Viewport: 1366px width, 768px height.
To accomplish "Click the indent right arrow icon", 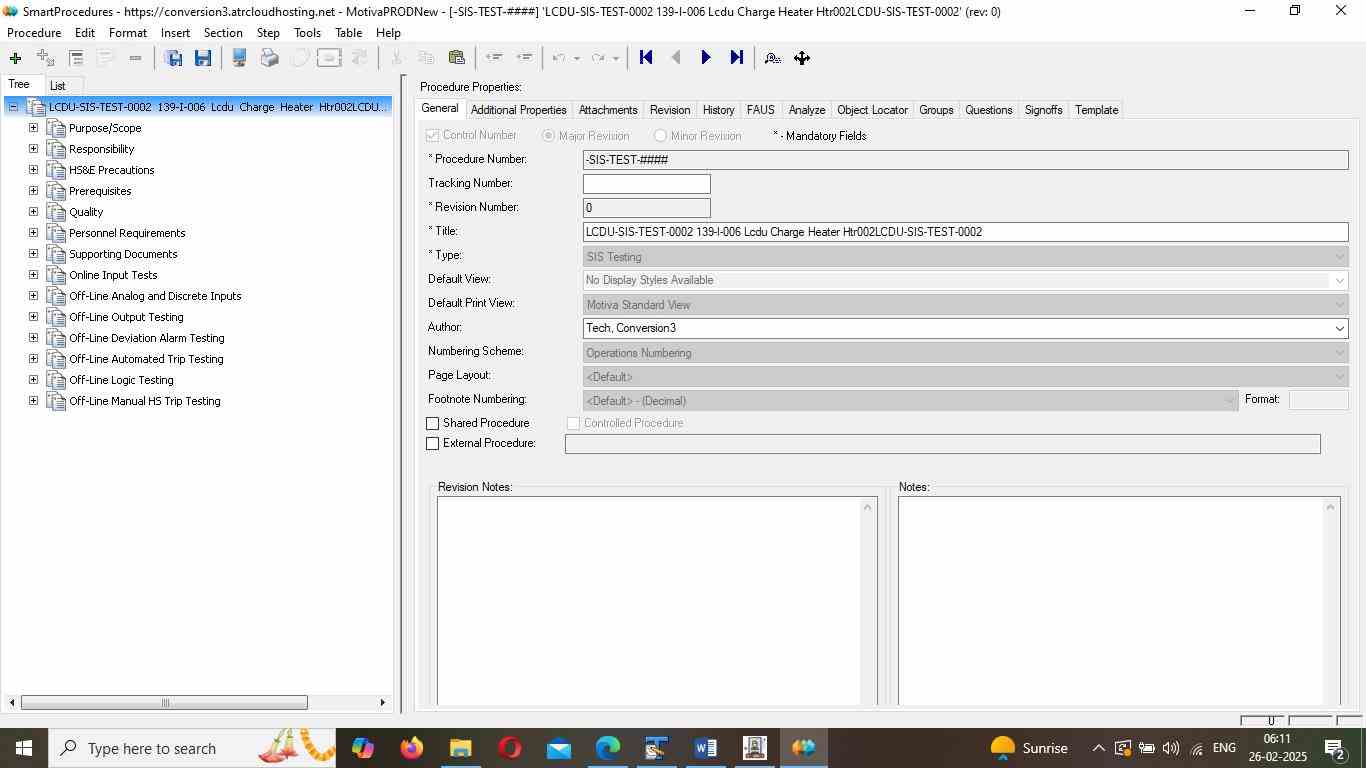I will click(x=524, y=58).
